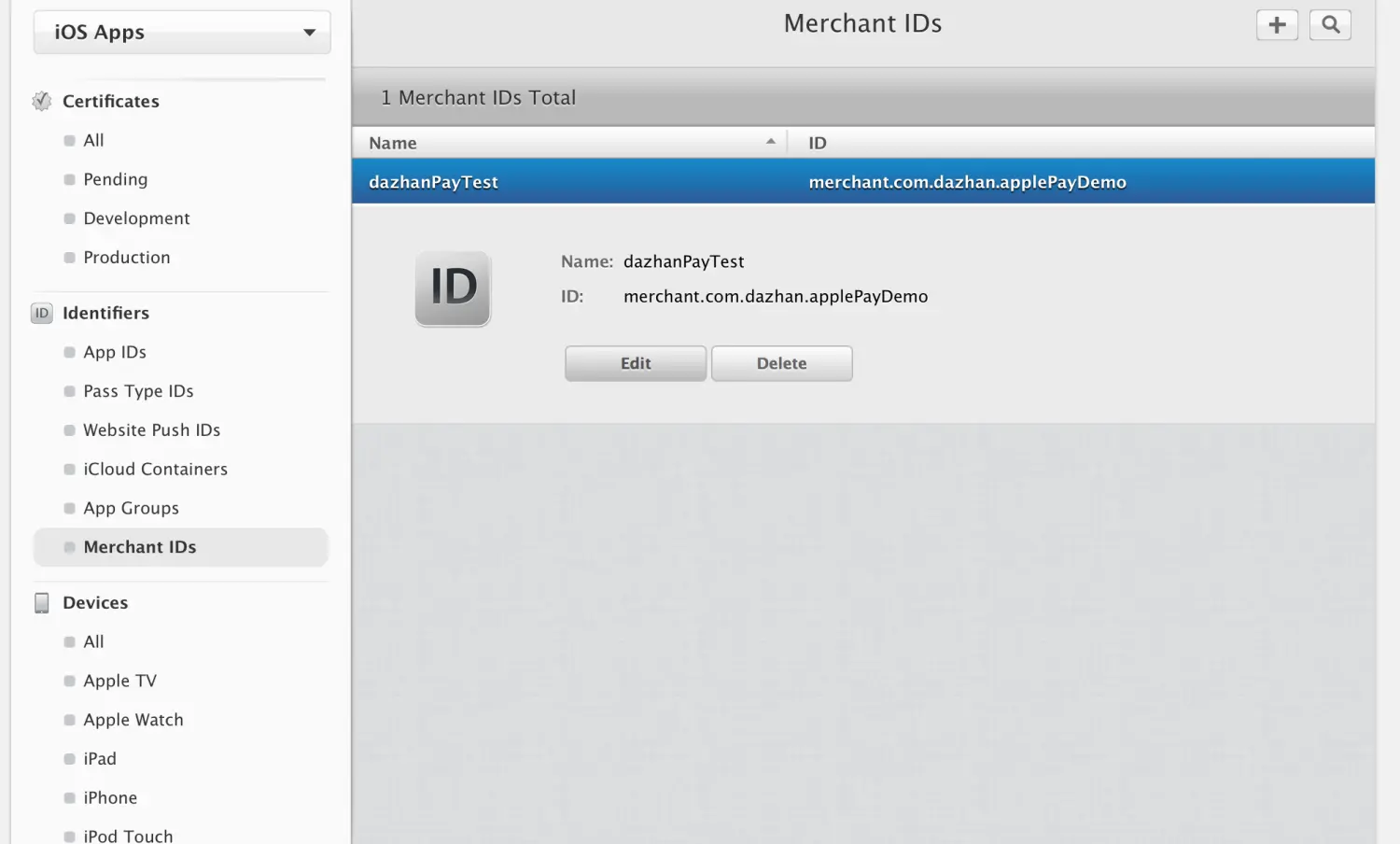Open Pending certificates

(x=116, y=179)
